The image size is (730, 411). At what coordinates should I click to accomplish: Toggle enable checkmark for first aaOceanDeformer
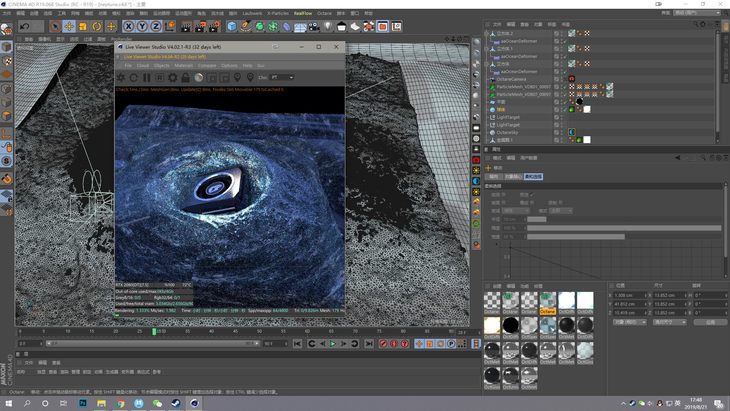click(564, 41)
